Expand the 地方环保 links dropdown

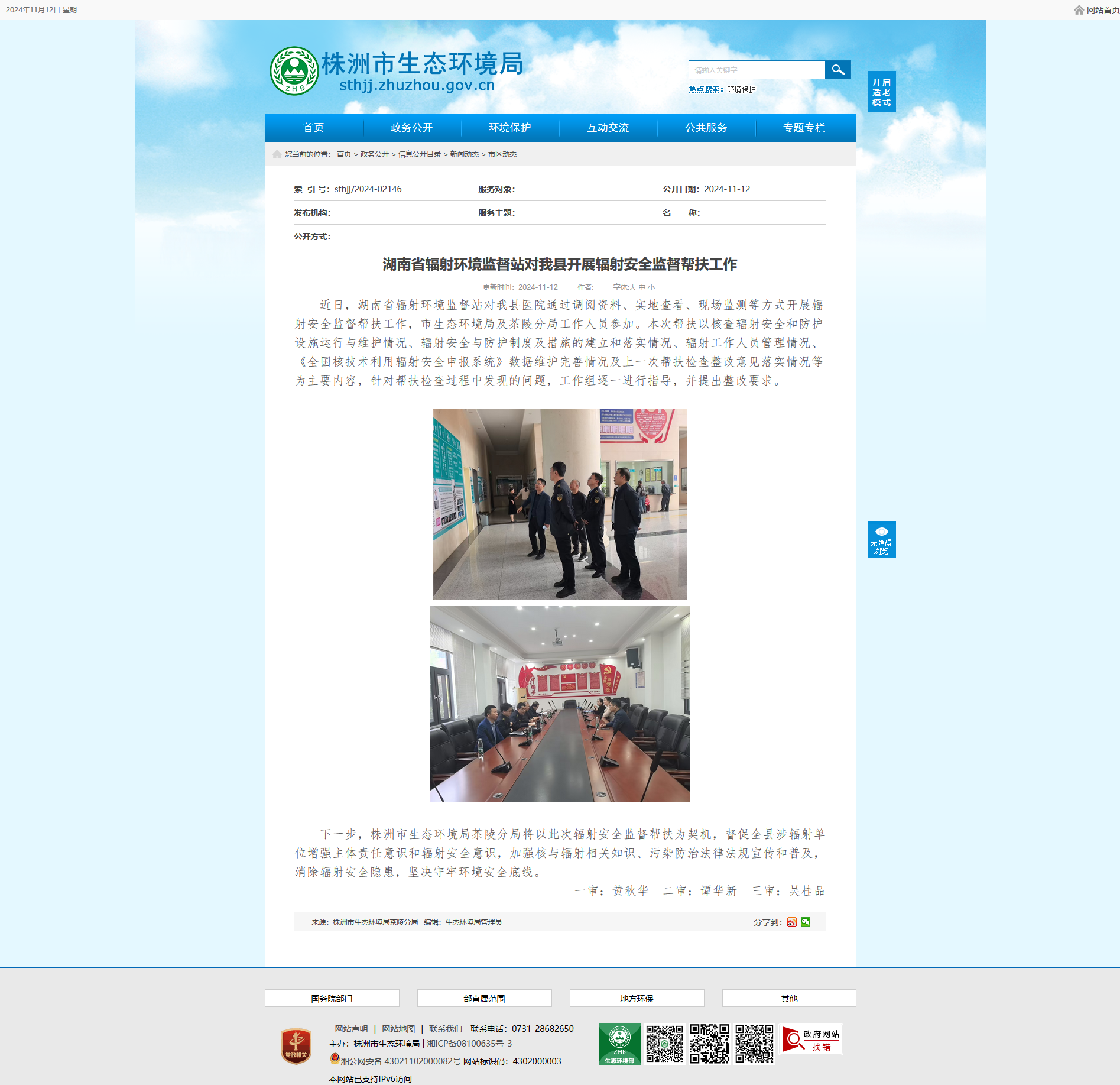point(637,998)
